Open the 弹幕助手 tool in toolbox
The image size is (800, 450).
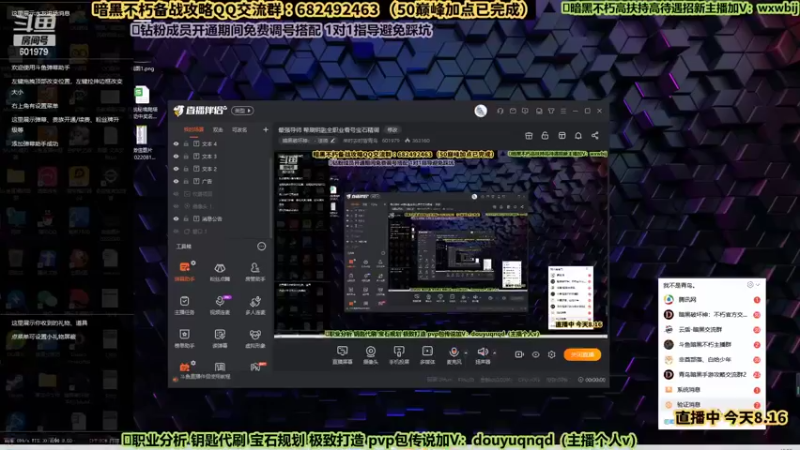coord(184,271)
